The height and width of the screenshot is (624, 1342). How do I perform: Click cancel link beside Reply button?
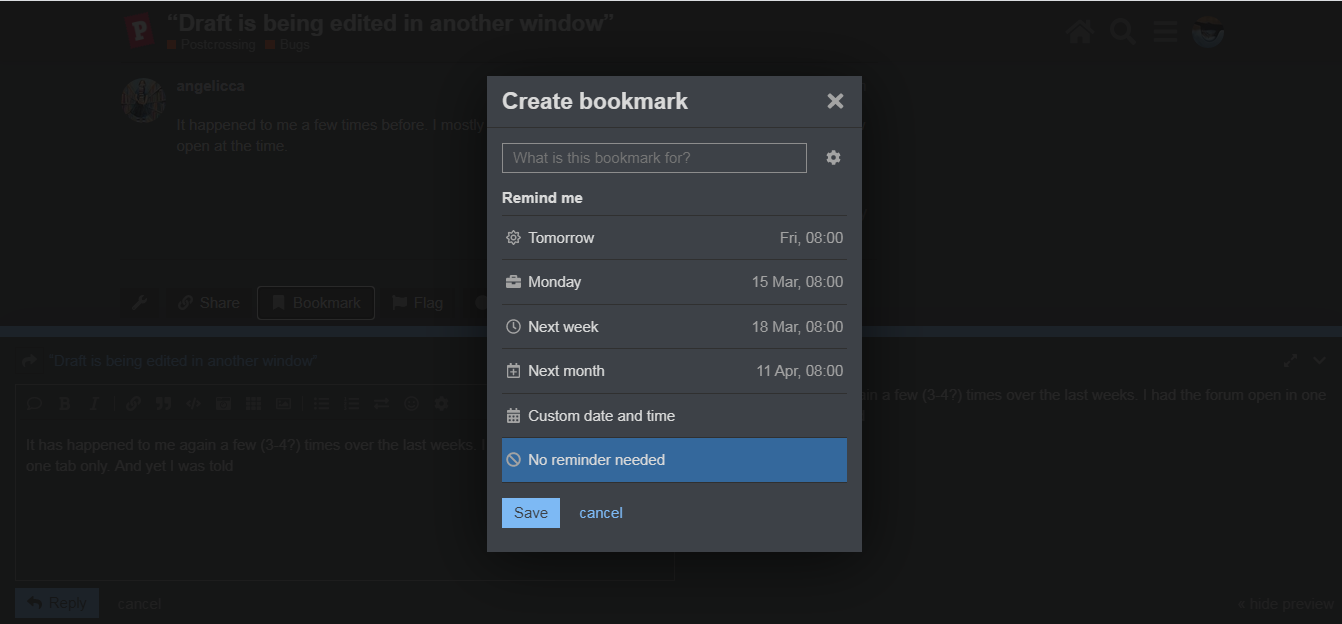pos(139,603)
